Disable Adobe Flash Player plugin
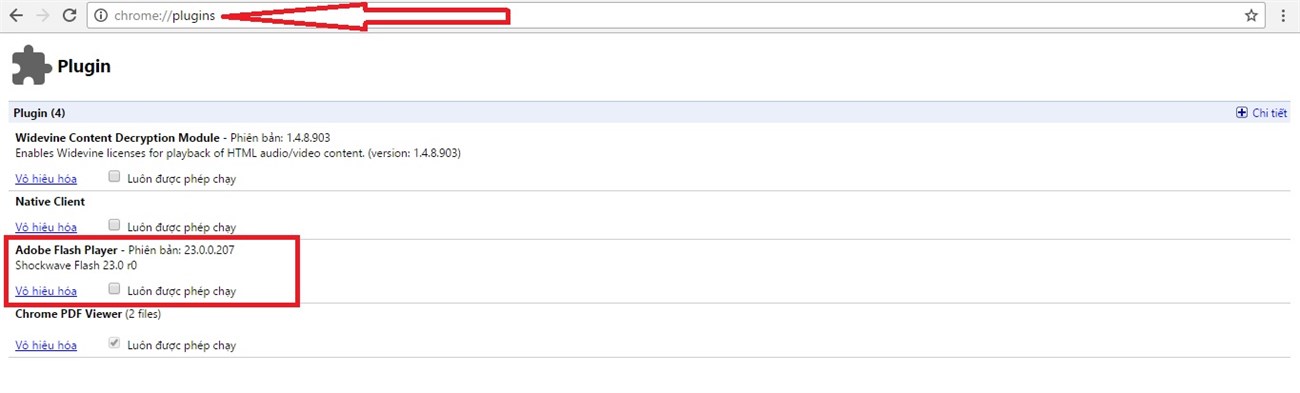 (x=46, y=291)
